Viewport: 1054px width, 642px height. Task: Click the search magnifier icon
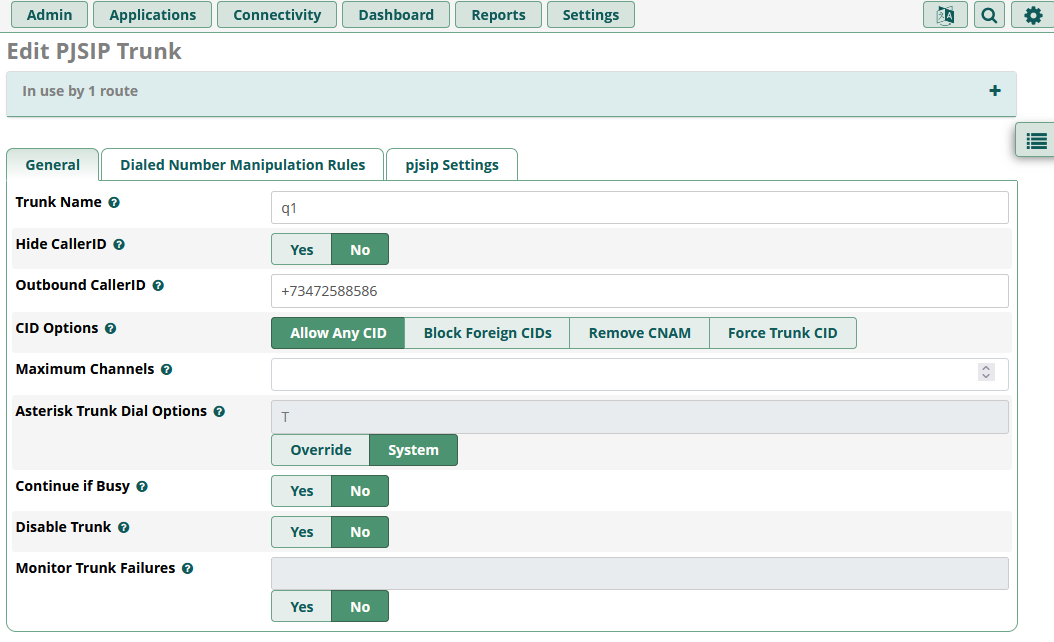click(989, 15)
